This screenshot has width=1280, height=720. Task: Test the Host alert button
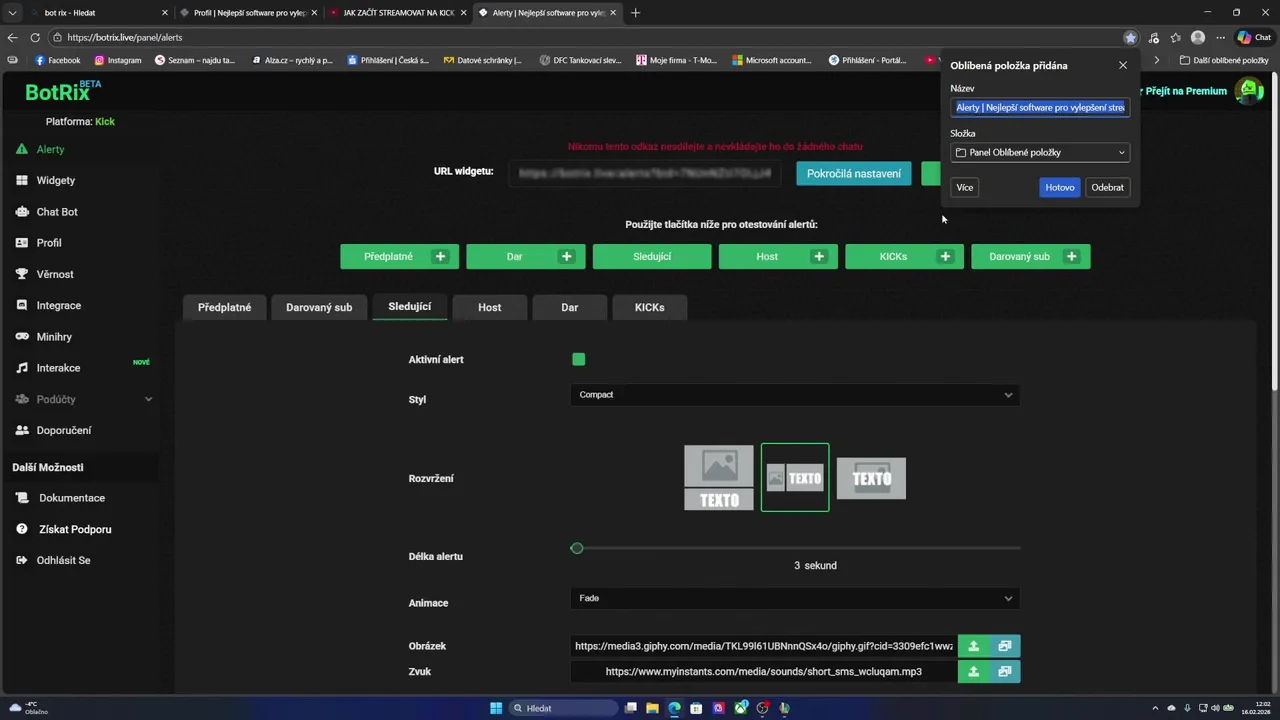778,257
